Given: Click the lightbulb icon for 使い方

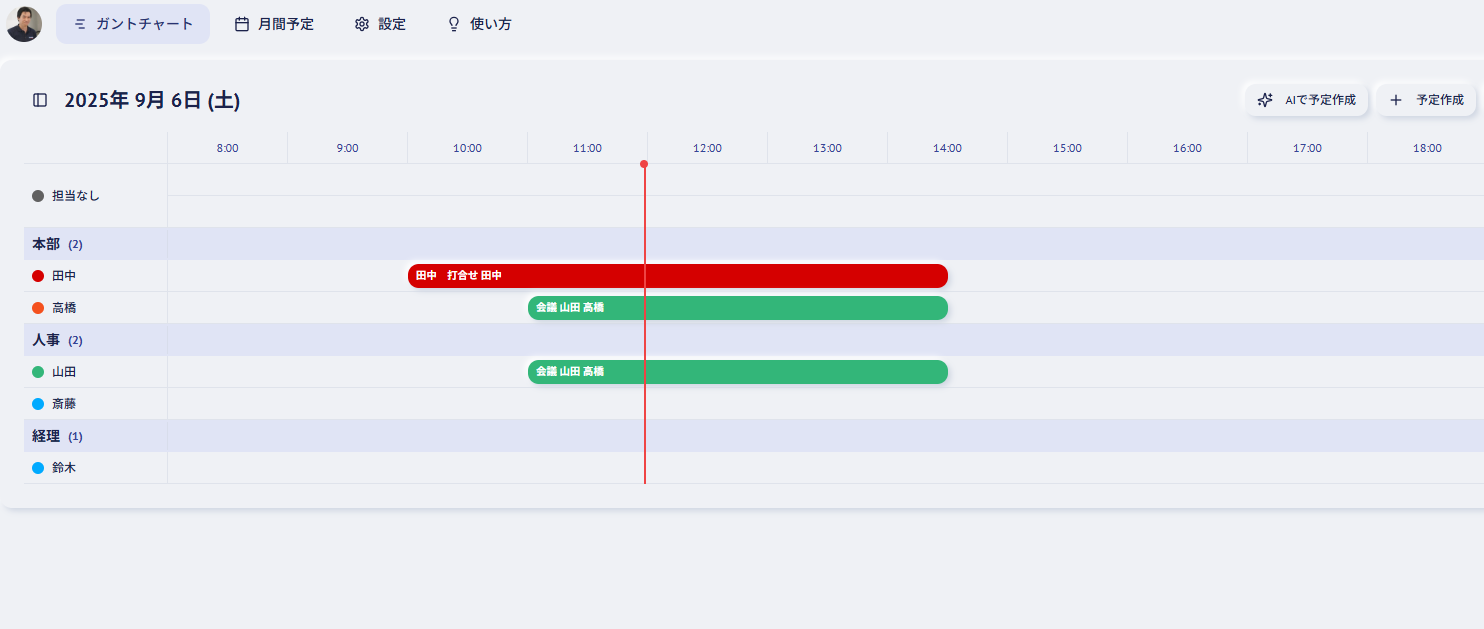Looking at the screenshot, I should [454, 24].
